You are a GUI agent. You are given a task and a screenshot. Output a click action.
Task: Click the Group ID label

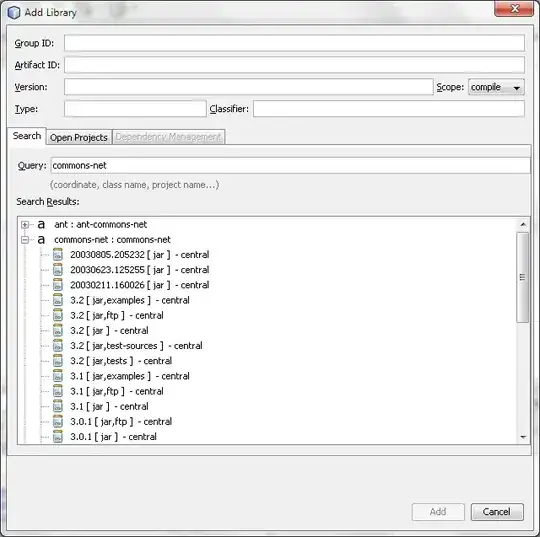tap(34, 43)
